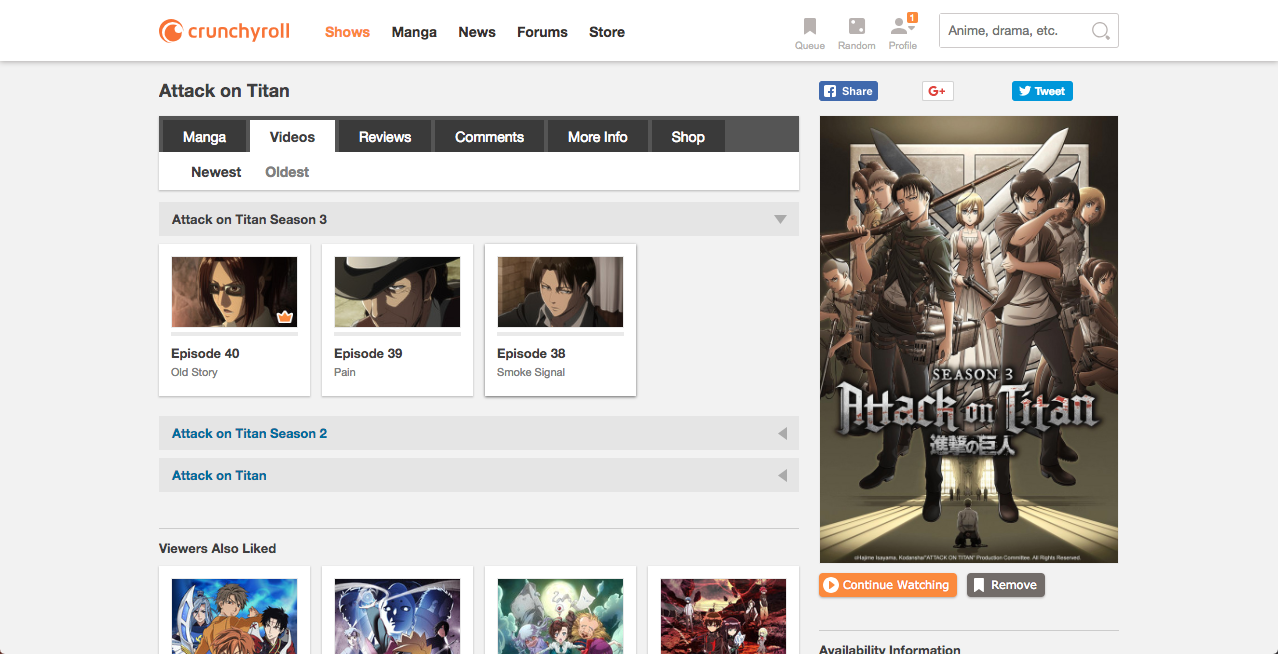This screenshot has width=1278, height=654.
Task: Click the Random dice icon
Action: (x=856, y=27)
